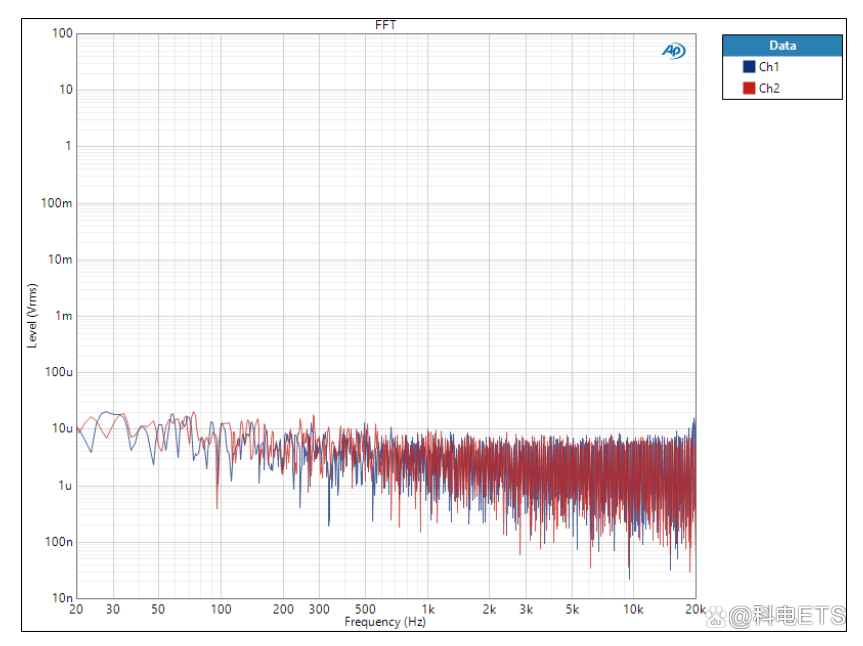
Task: Click the Level (Vrms) axis label
Action: pyautogui.click(x=32, y=316)
